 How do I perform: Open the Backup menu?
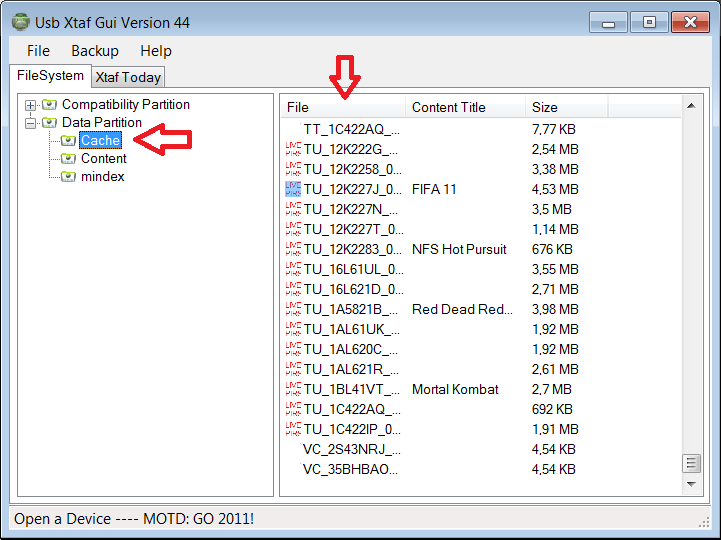point(95,51)
